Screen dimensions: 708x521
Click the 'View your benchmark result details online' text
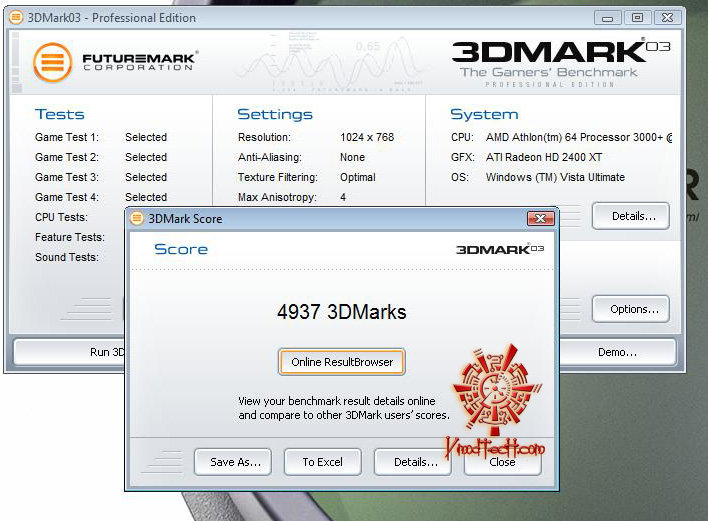point(337,401)
